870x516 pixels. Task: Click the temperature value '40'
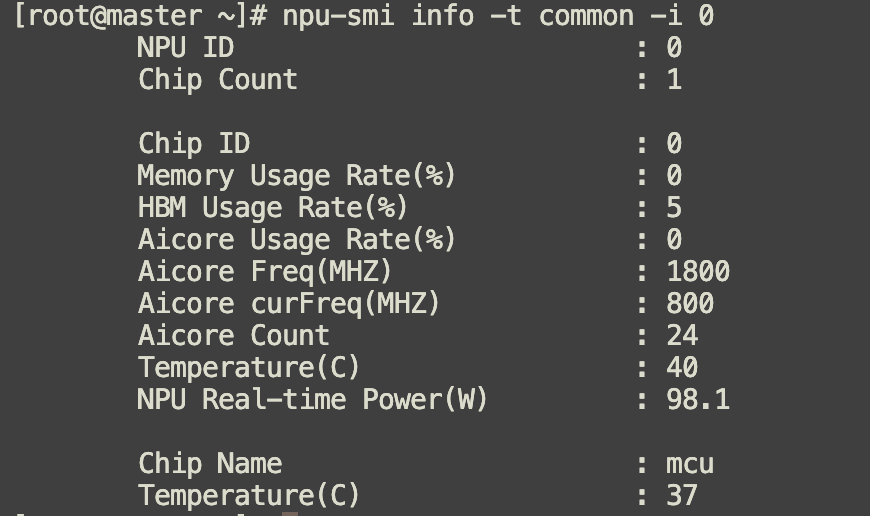pyautogui.click(x=682, y=368)
